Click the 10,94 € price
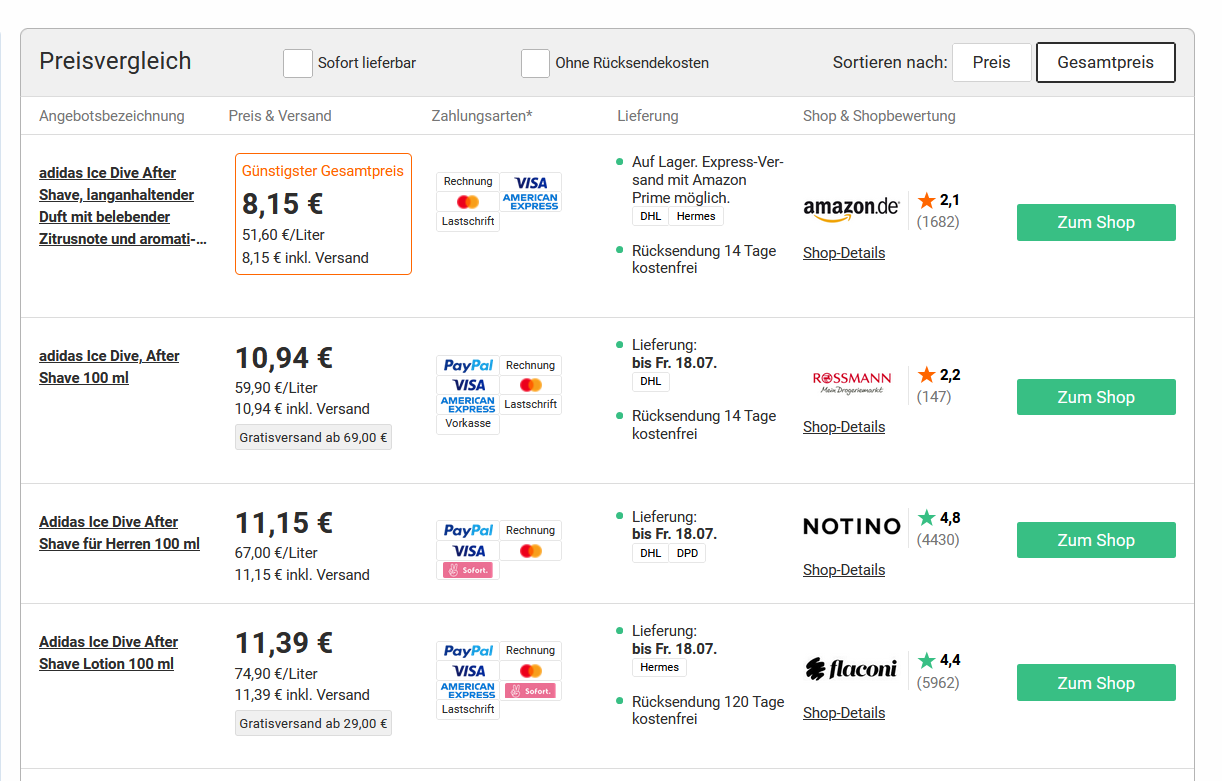The width and height of the screenshot is (1222, 781). tap(284, 358)
